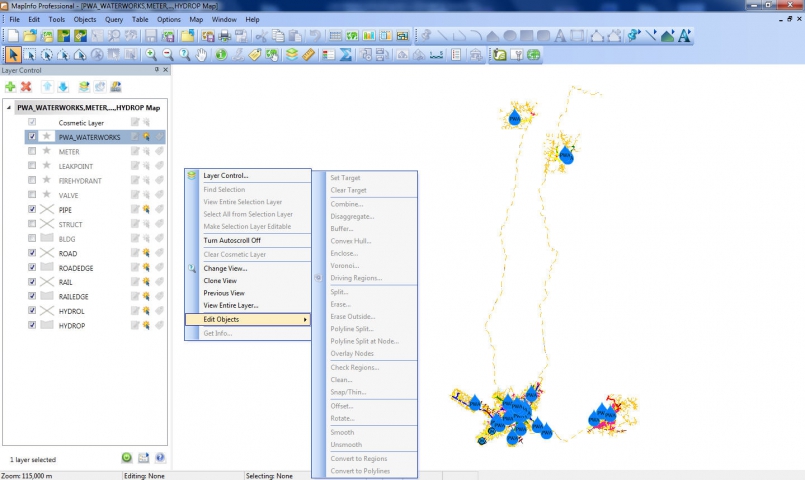
Task: Choose Turn Autoscroll Off menu entry
Action: pyautogui.click(x=248, y=240)
